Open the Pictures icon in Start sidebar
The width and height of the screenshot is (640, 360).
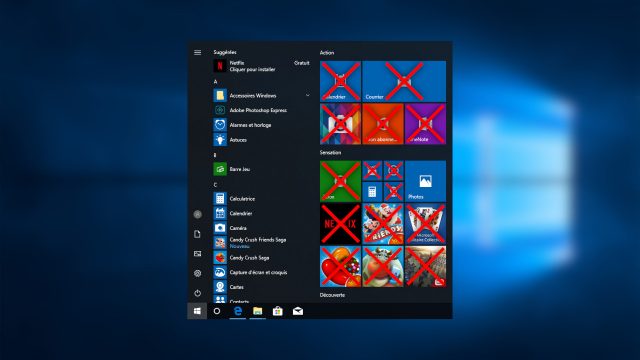click(x=198, y=253)
